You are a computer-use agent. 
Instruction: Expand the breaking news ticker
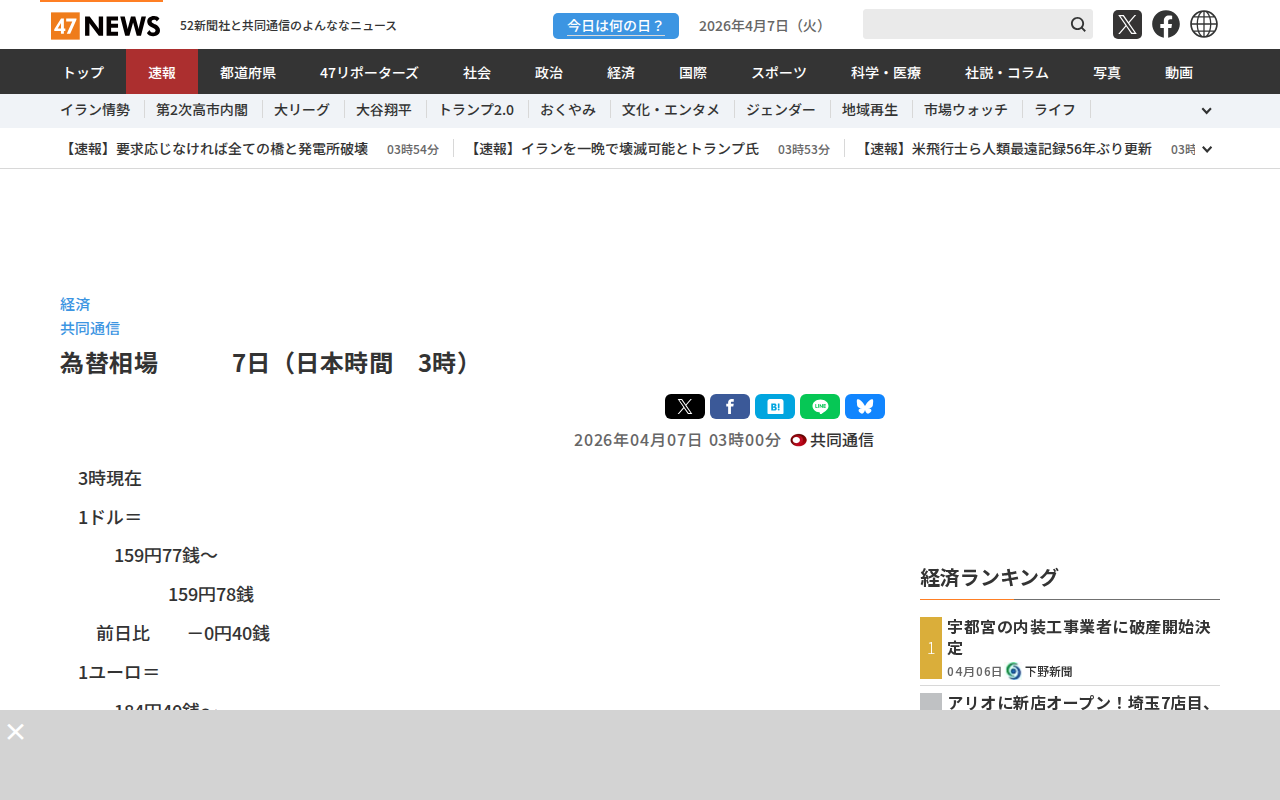tap(1207, 149)
